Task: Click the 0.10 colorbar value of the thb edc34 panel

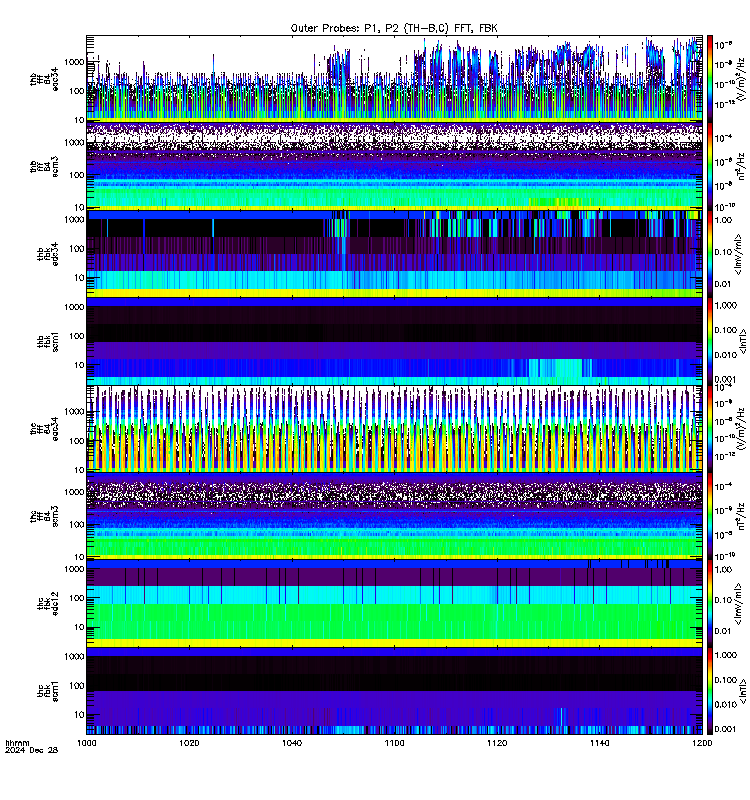Action: click(723, 252)
